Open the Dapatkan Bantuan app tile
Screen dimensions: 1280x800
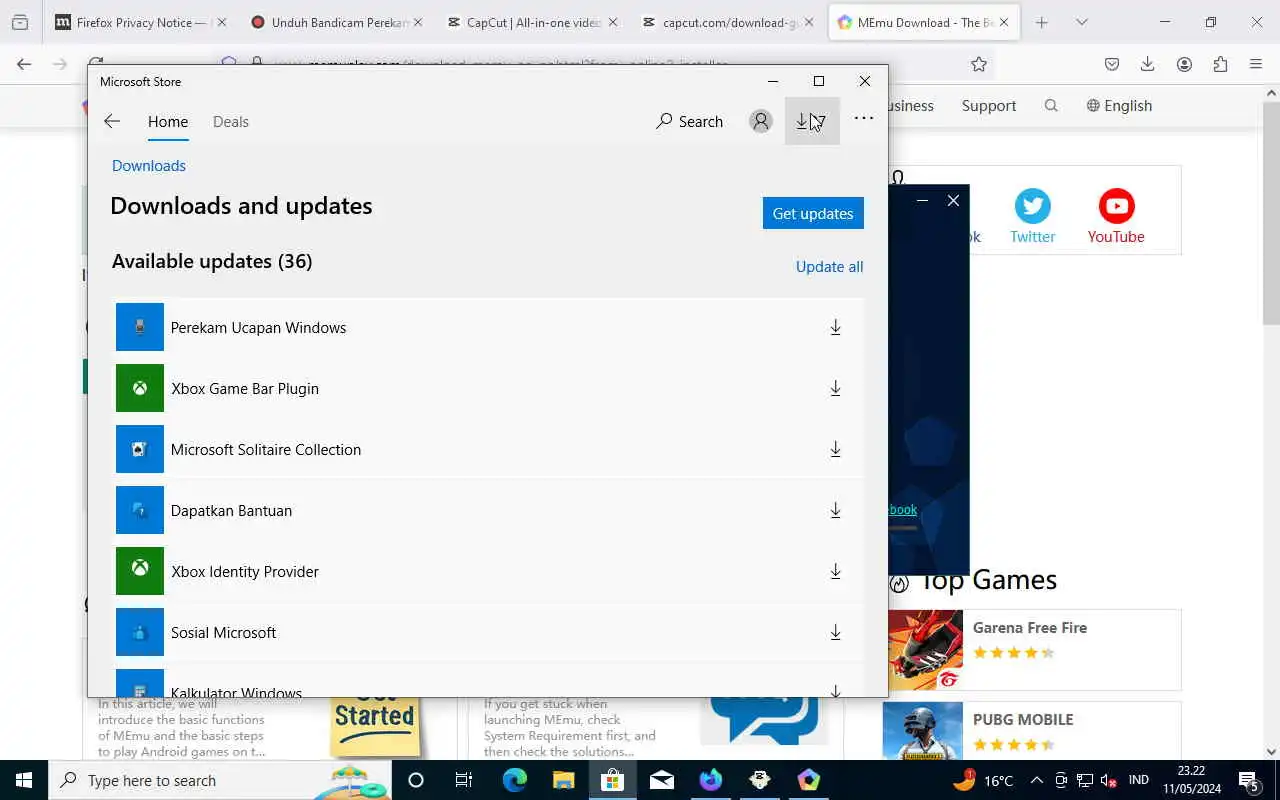point(140,510)
